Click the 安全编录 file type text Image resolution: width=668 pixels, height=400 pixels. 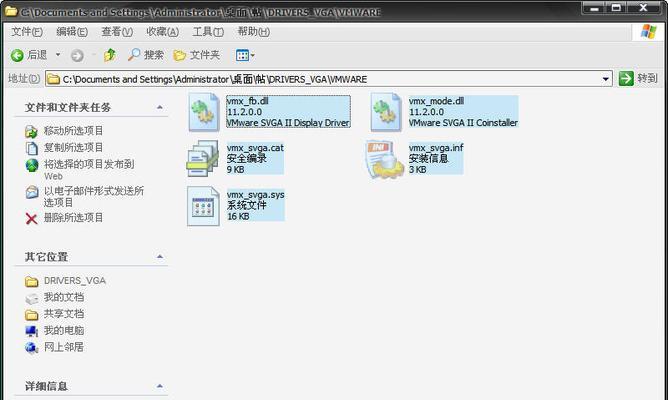(x=247, y=158)
